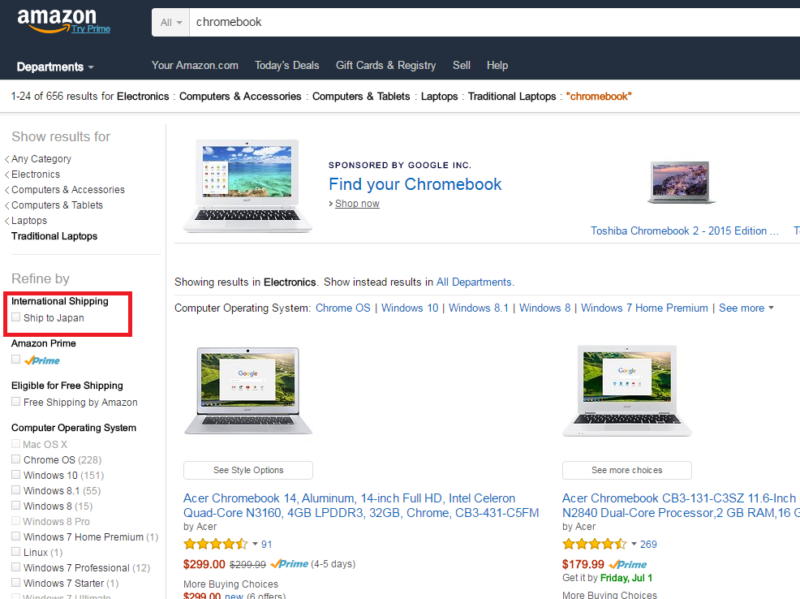Viewport: 800px width, 599px height.
Task: Select Computers & Accessories in sidebar
Action: tap(68, 190)
